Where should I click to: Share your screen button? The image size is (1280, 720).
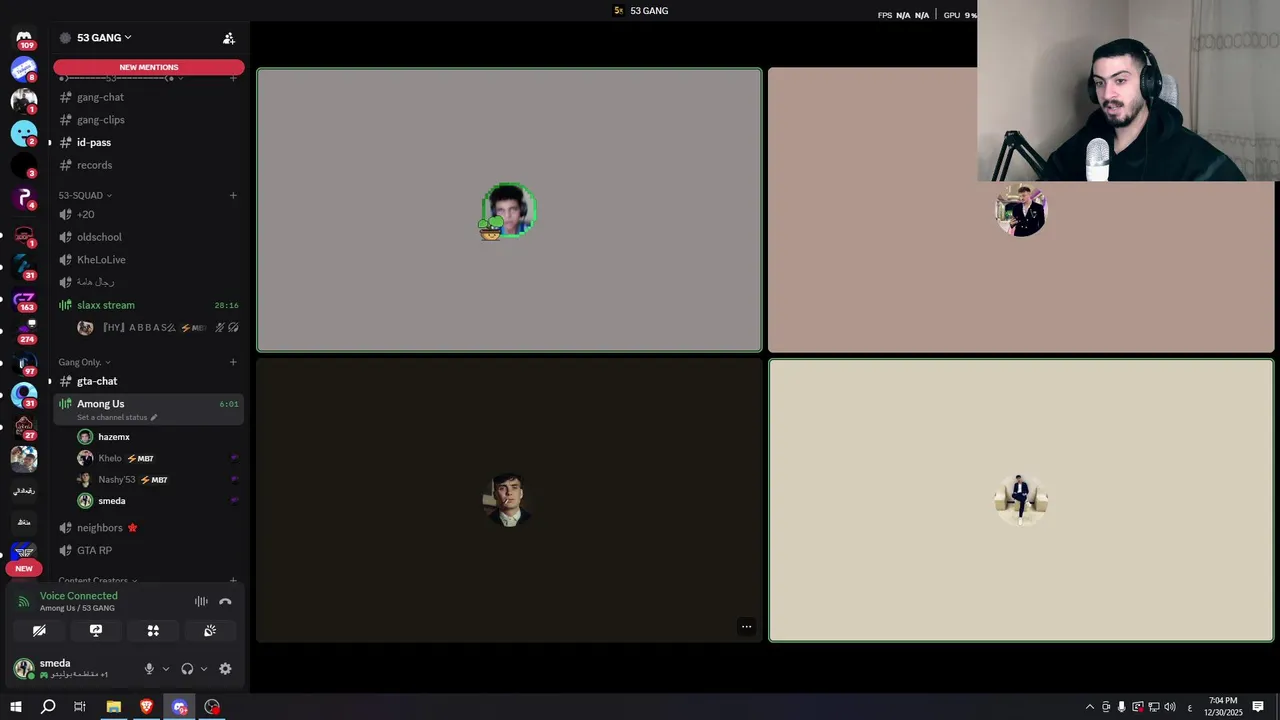pos(96,631)
